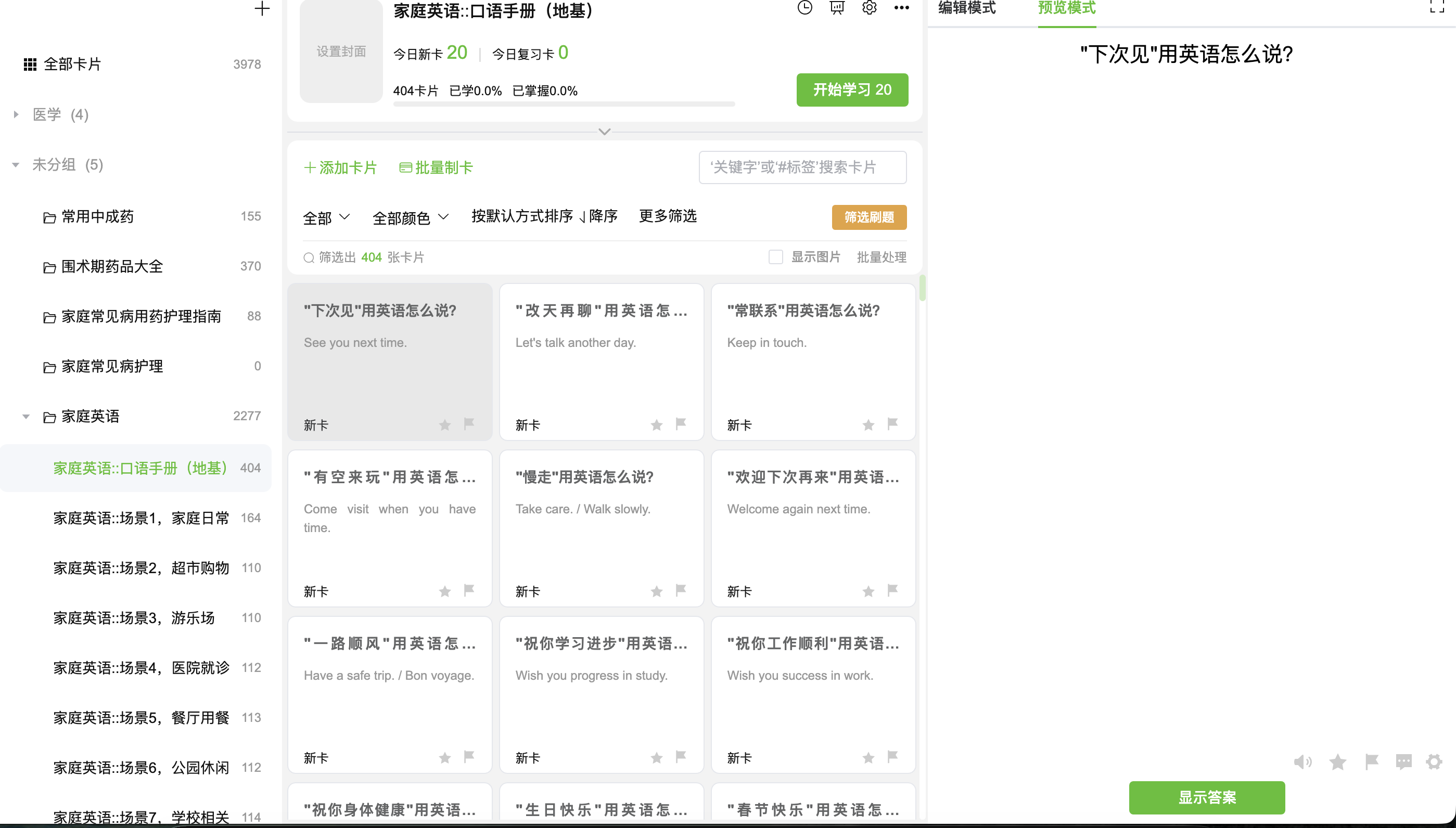Star the "下次见" card
Viewport: 1456px width, 828px height.
click(445, 425)
